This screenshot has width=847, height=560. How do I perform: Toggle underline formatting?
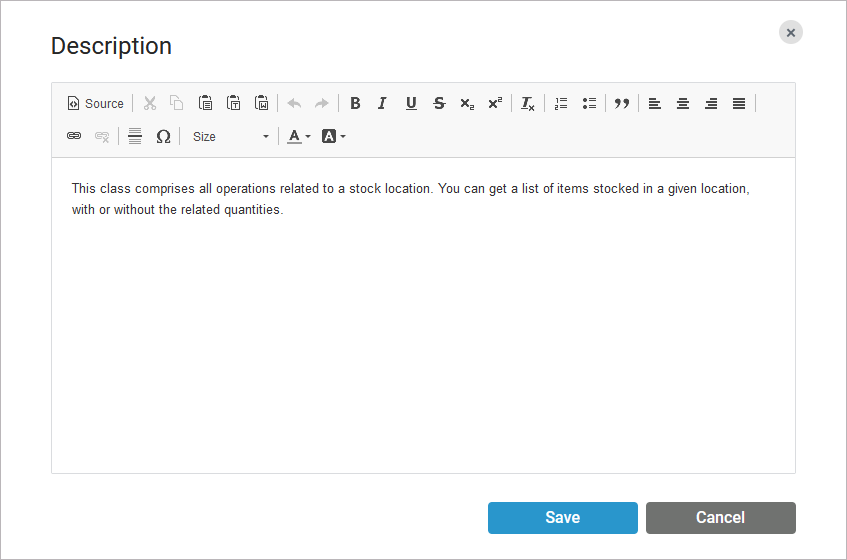click(x=411, y=103)
